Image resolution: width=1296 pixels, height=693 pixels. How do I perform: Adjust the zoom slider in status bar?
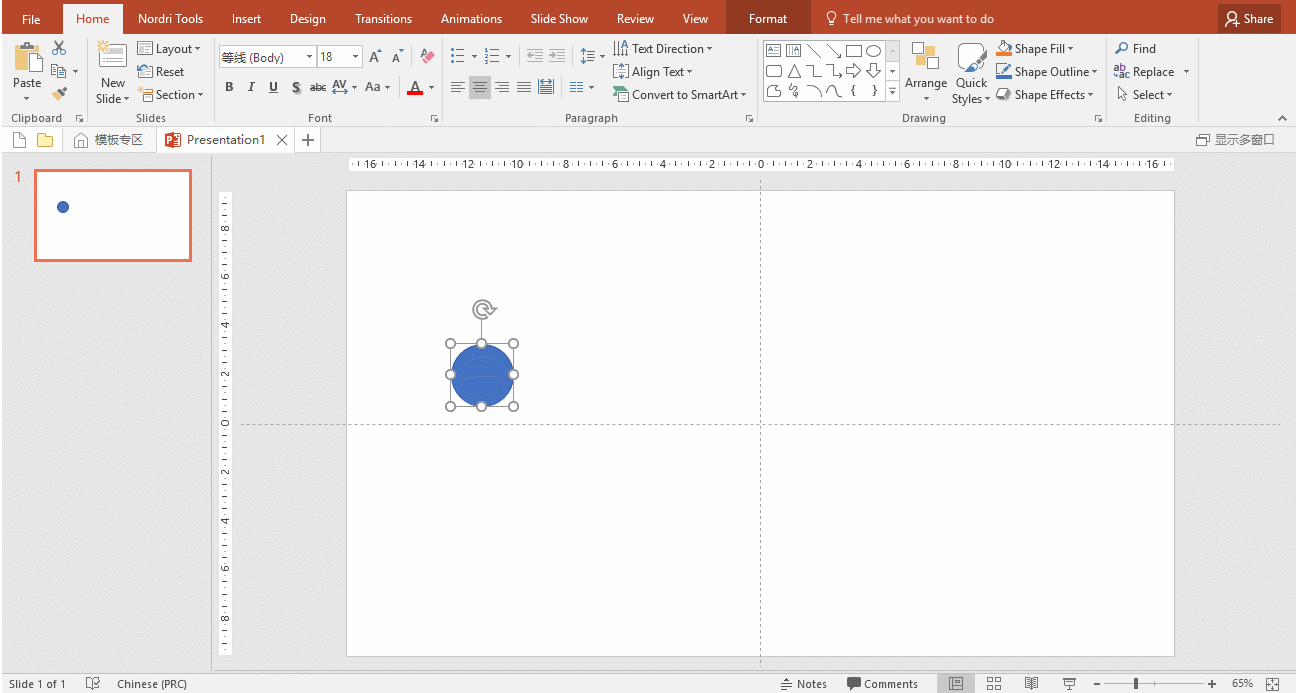(1136, 684)
